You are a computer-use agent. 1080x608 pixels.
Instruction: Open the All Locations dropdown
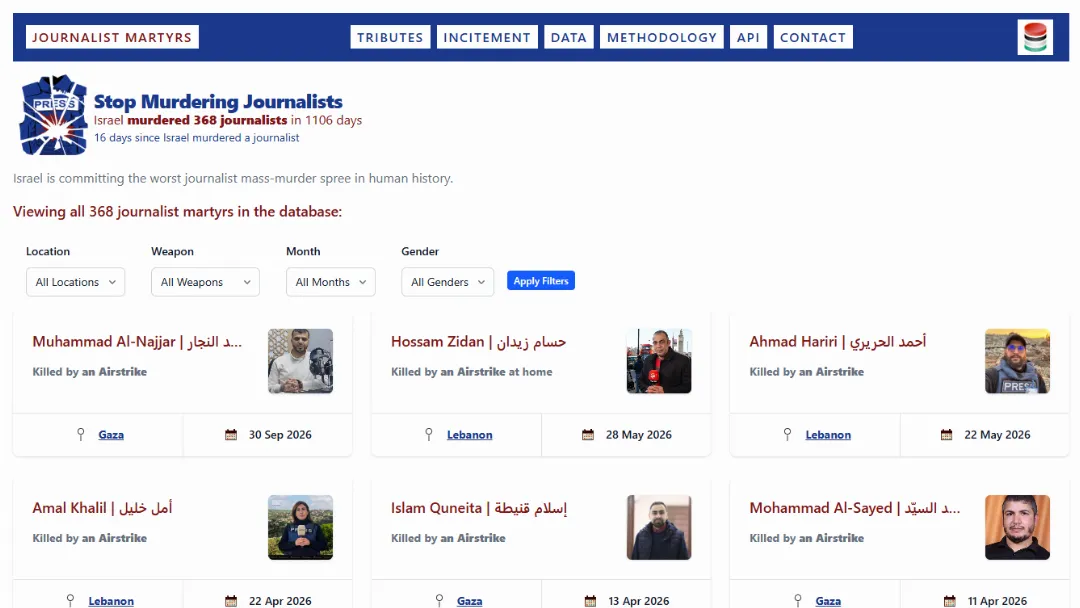point(75,282)
